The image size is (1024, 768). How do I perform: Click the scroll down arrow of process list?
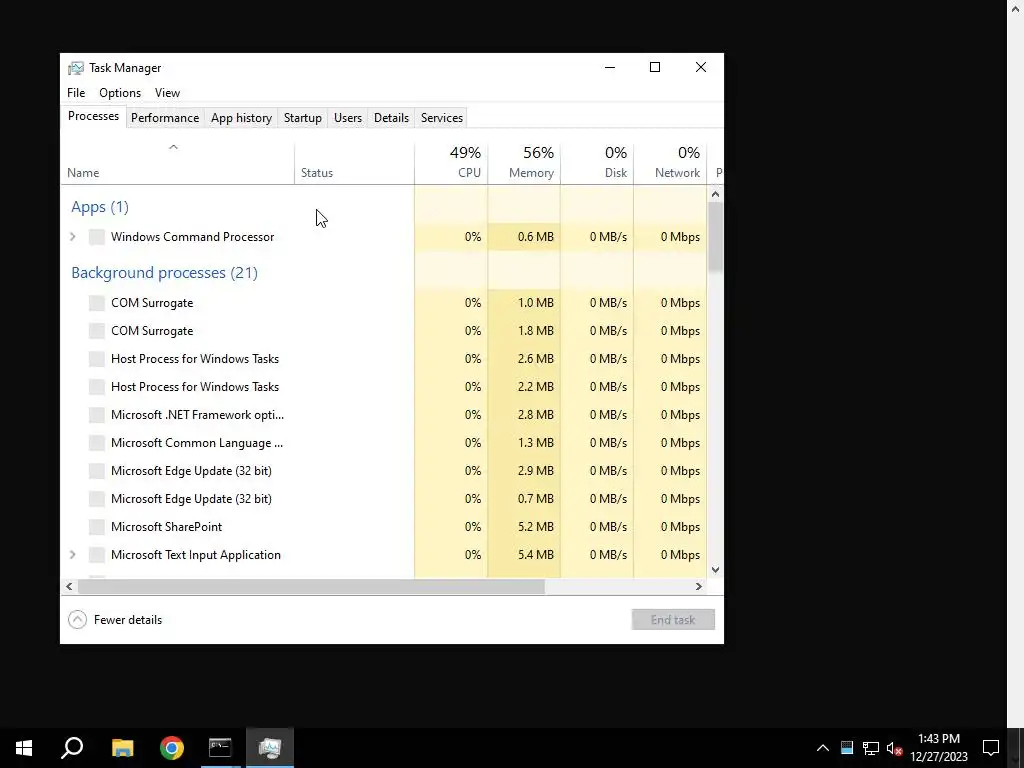(715, 569)
